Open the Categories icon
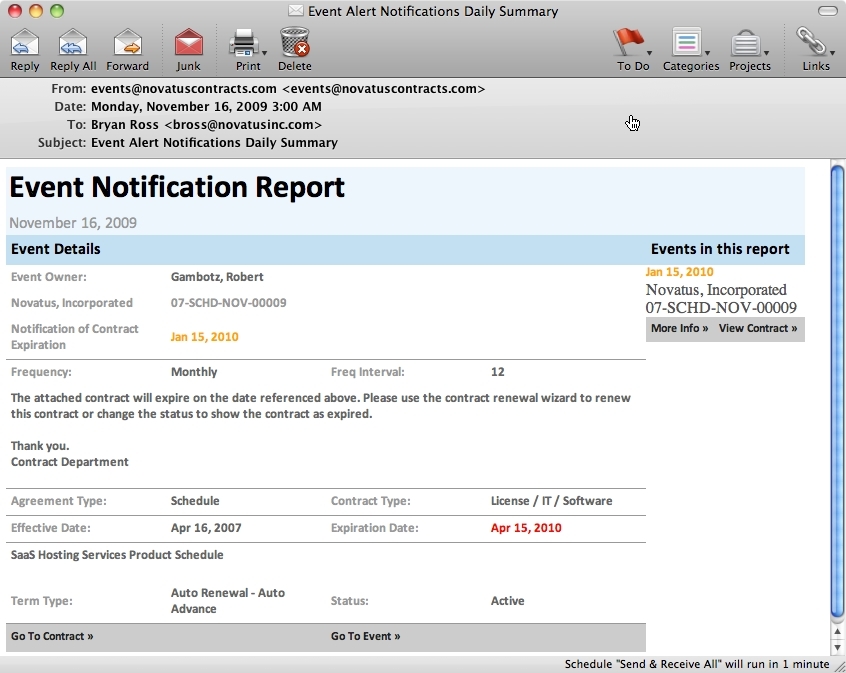This screenshot has width=846, height=673. 687,42
